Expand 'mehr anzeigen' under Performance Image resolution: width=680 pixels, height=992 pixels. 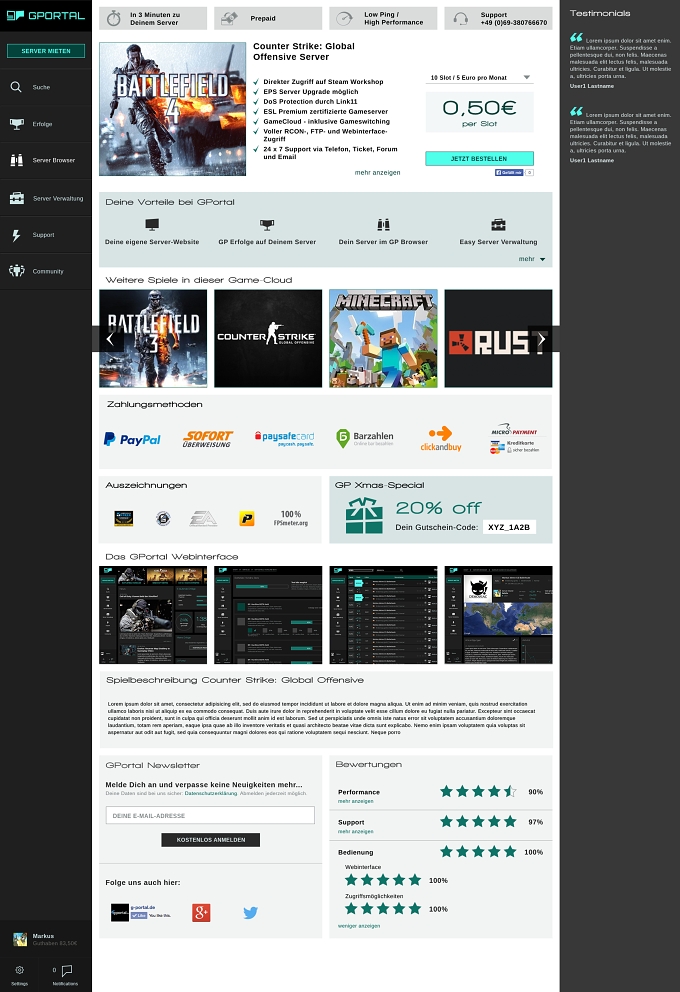point(355,801)
